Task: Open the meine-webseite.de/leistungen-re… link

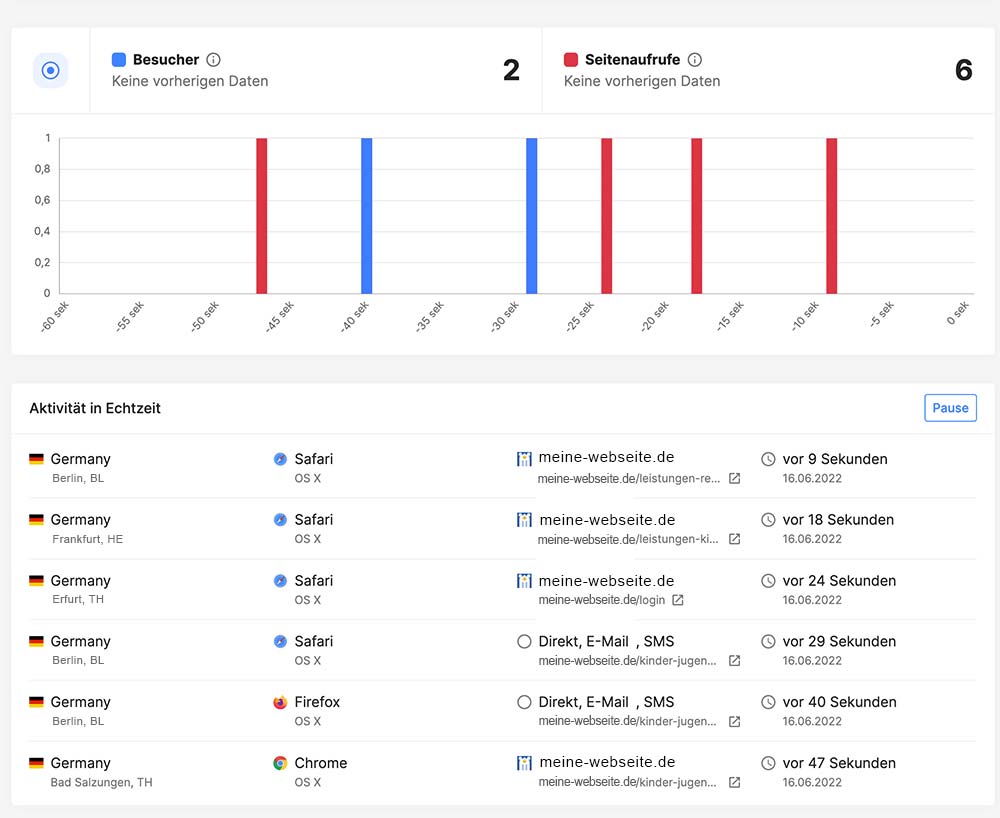Action: (629, 479)
